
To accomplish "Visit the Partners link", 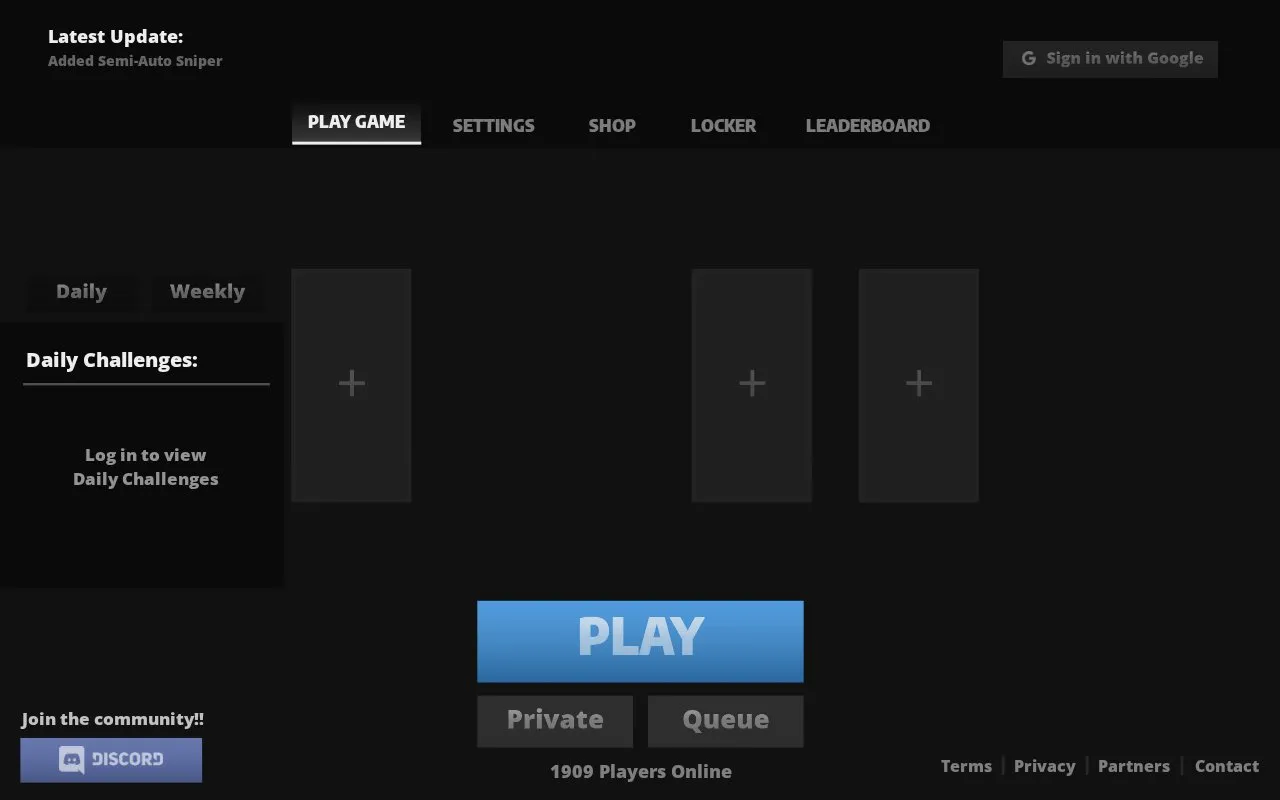I will pyautogui.click(x=1134, y=766).
